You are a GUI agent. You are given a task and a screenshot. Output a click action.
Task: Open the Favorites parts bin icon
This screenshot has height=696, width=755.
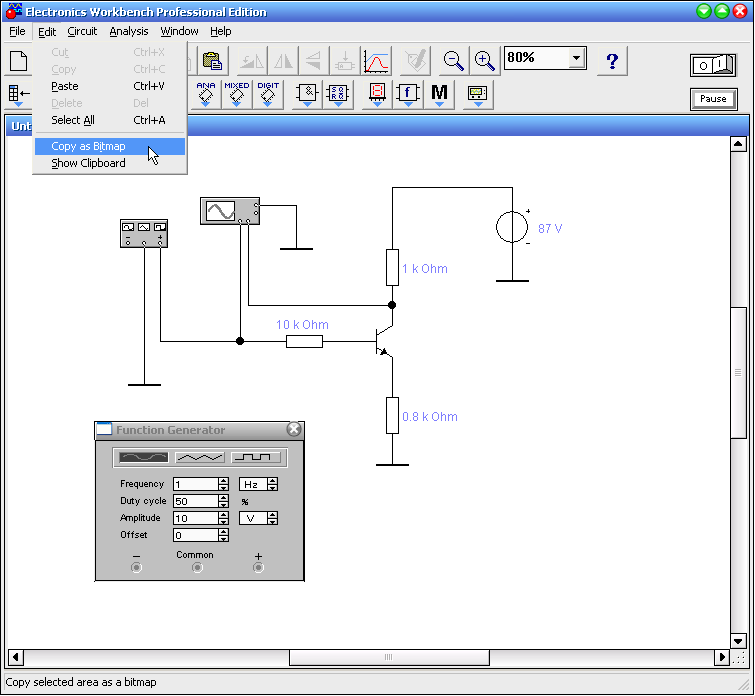[x=18, y=94]
